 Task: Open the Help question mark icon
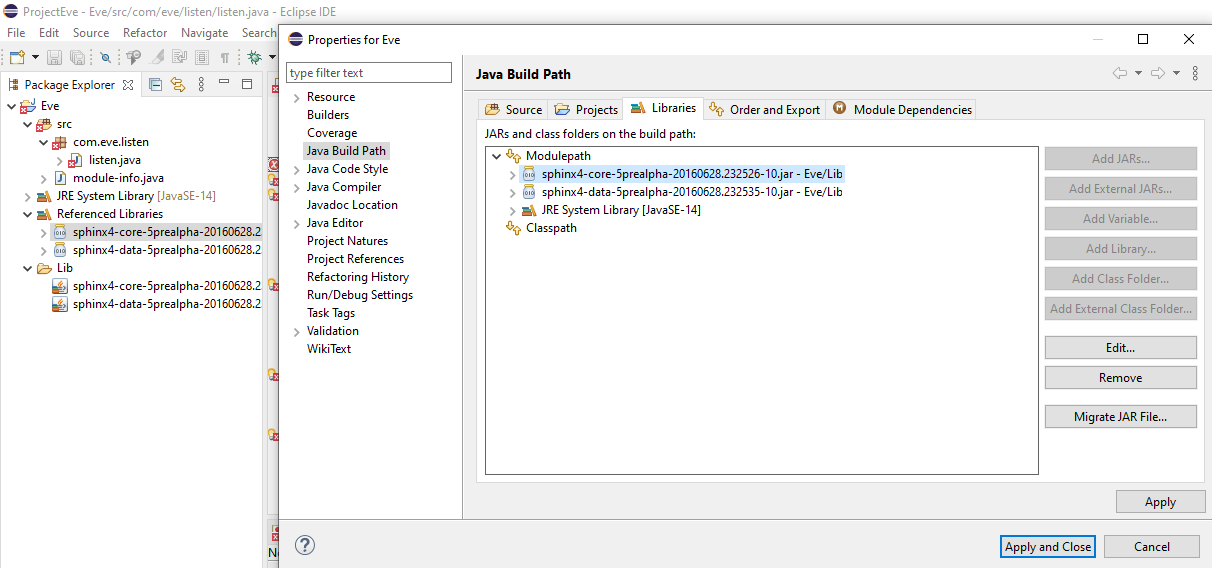coord(306,545)
